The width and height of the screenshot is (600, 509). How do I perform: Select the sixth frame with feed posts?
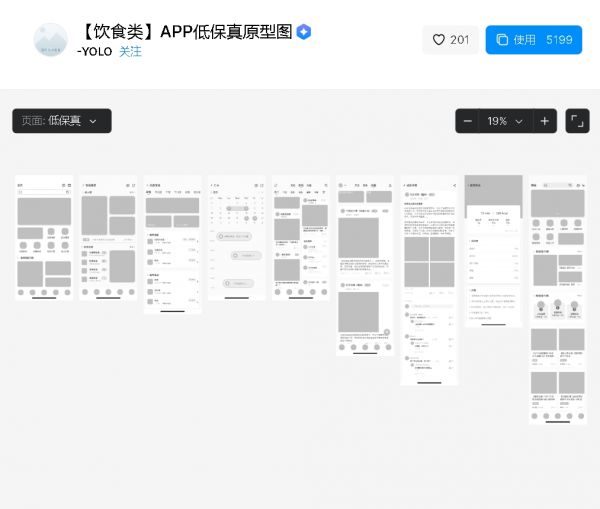365,267
